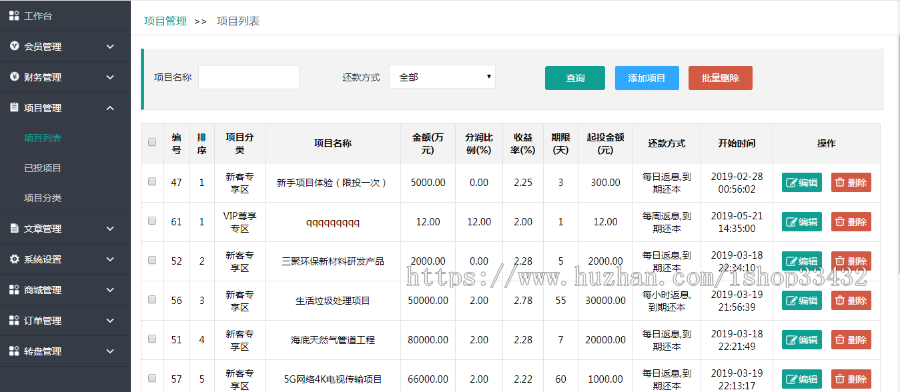Click edit pencil icon for project 51
This screenshot has height=392, width=900.
791,340
